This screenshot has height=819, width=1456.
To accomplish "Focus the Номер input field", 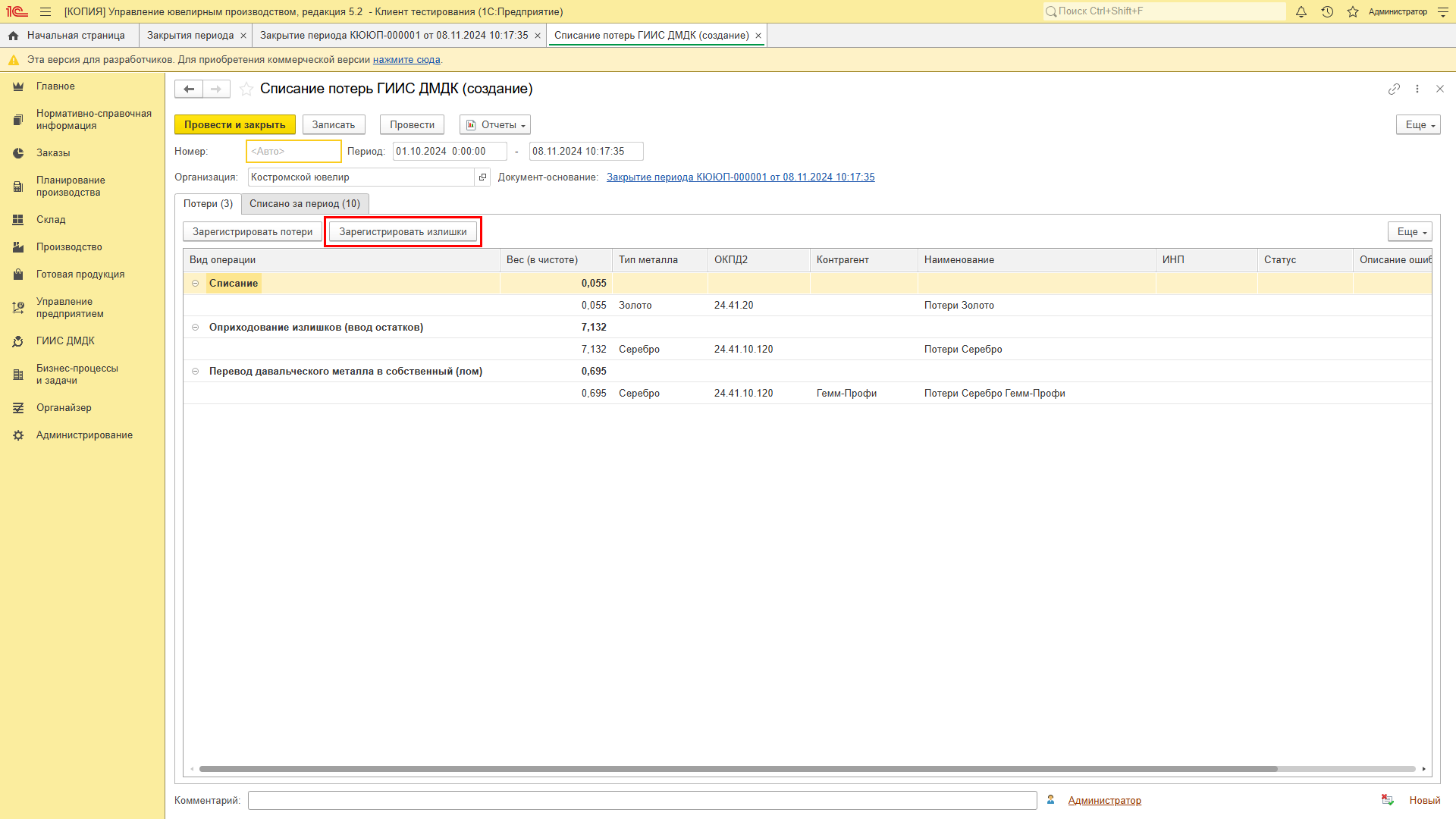I will tap(294, 152).
